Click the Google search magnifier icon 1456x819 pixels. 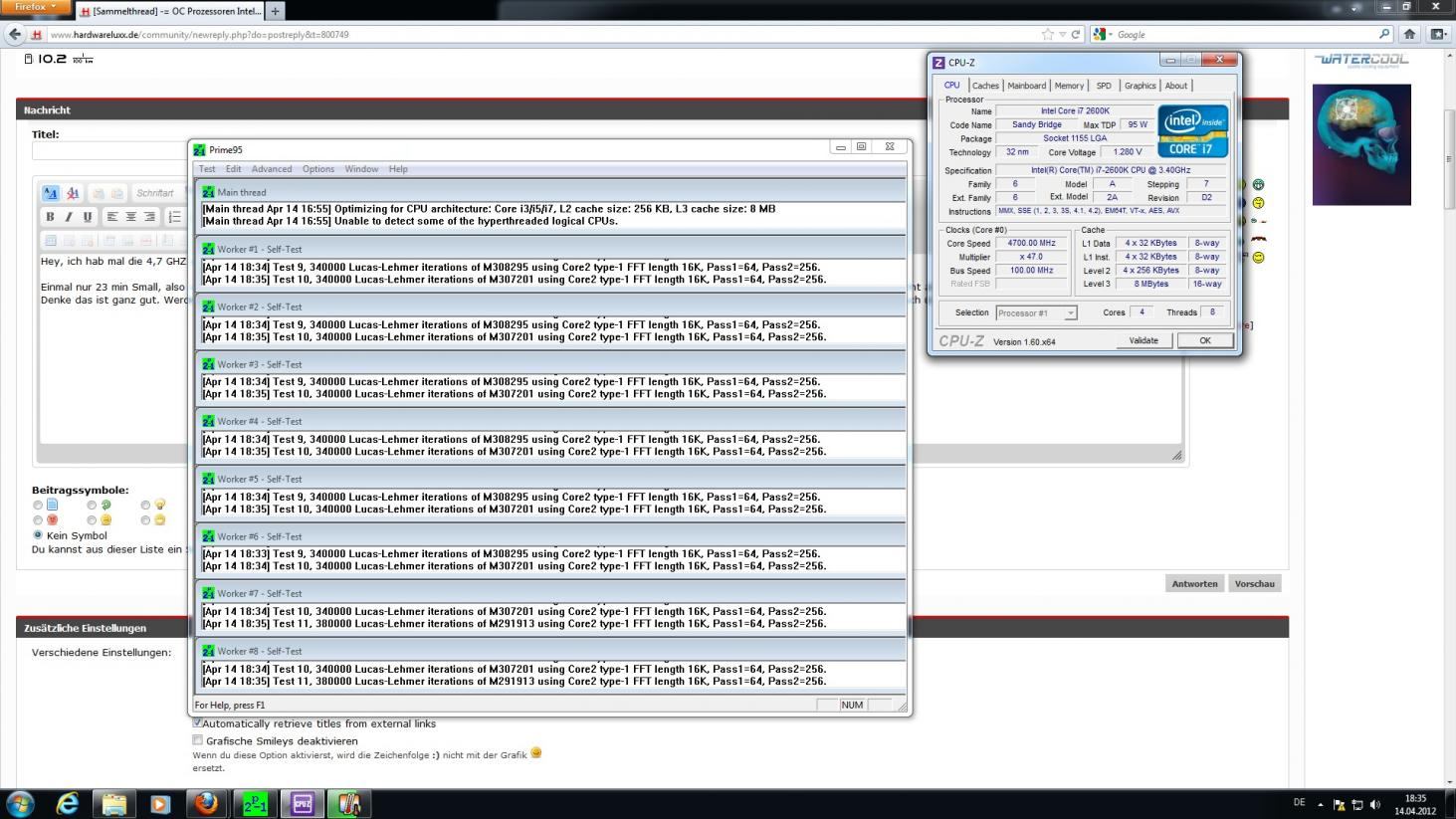pos(1383,34)
